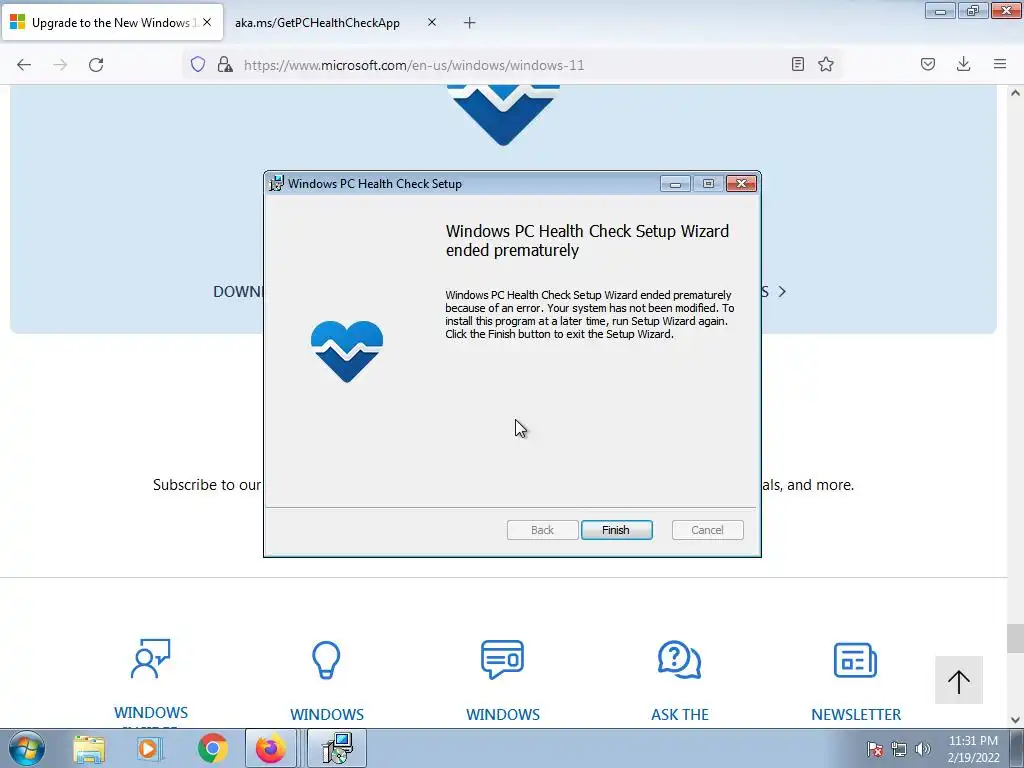Bookmark this page with the star icon
The height and width of the screenshot is (768, 1024).
[826, 64]
